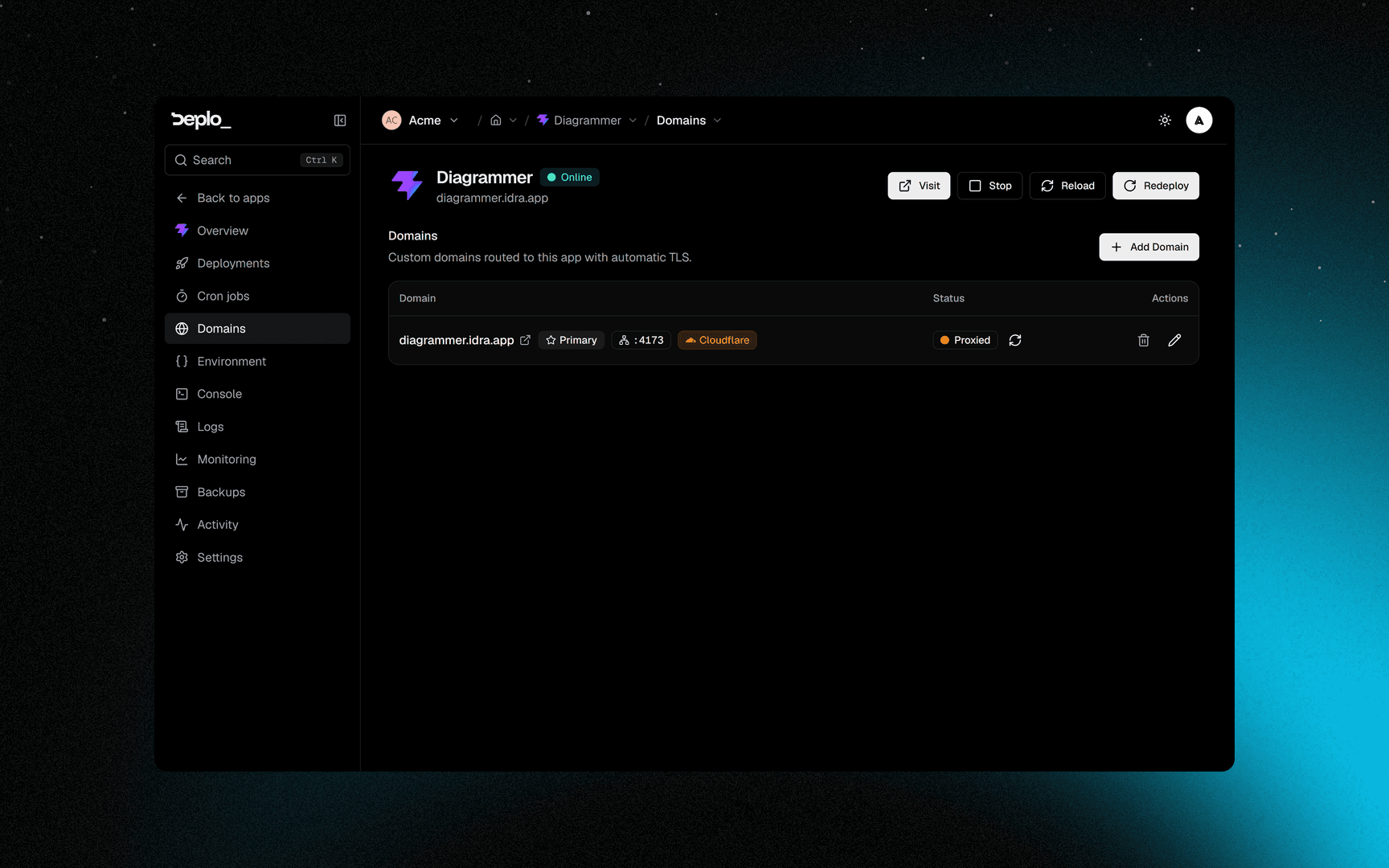
Task: Click the Status column header
Action: coord(949,298)
